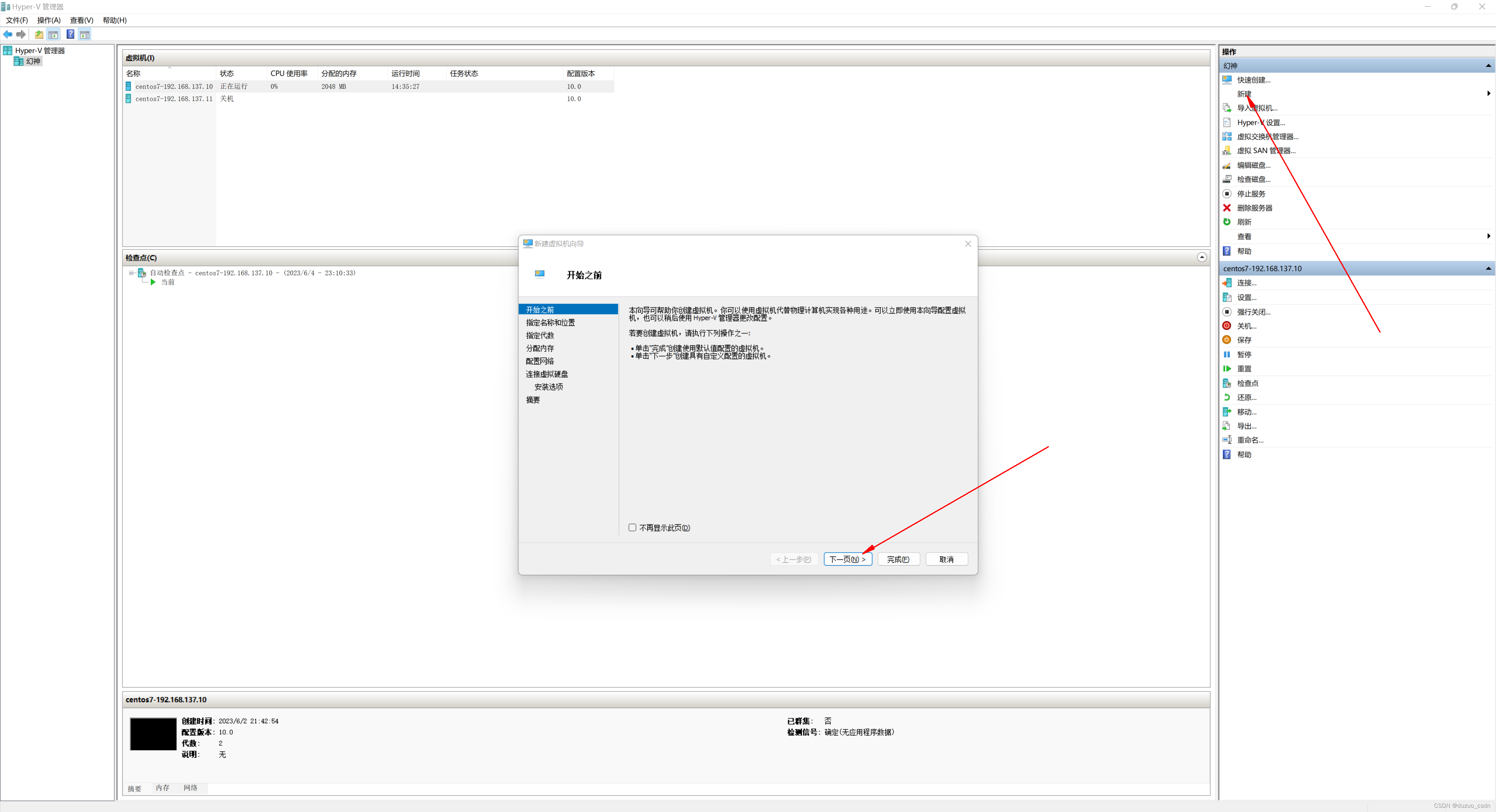Open 虚拟 SAN 管理器

tap(1266, 150)
